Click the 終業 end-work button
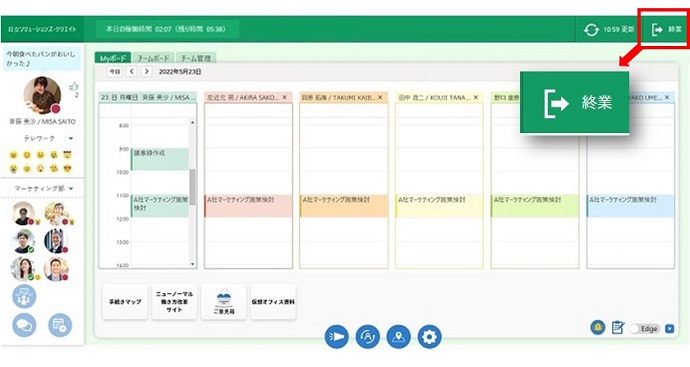The width and height of the screenshot is (690, 367). click(666, 29)
